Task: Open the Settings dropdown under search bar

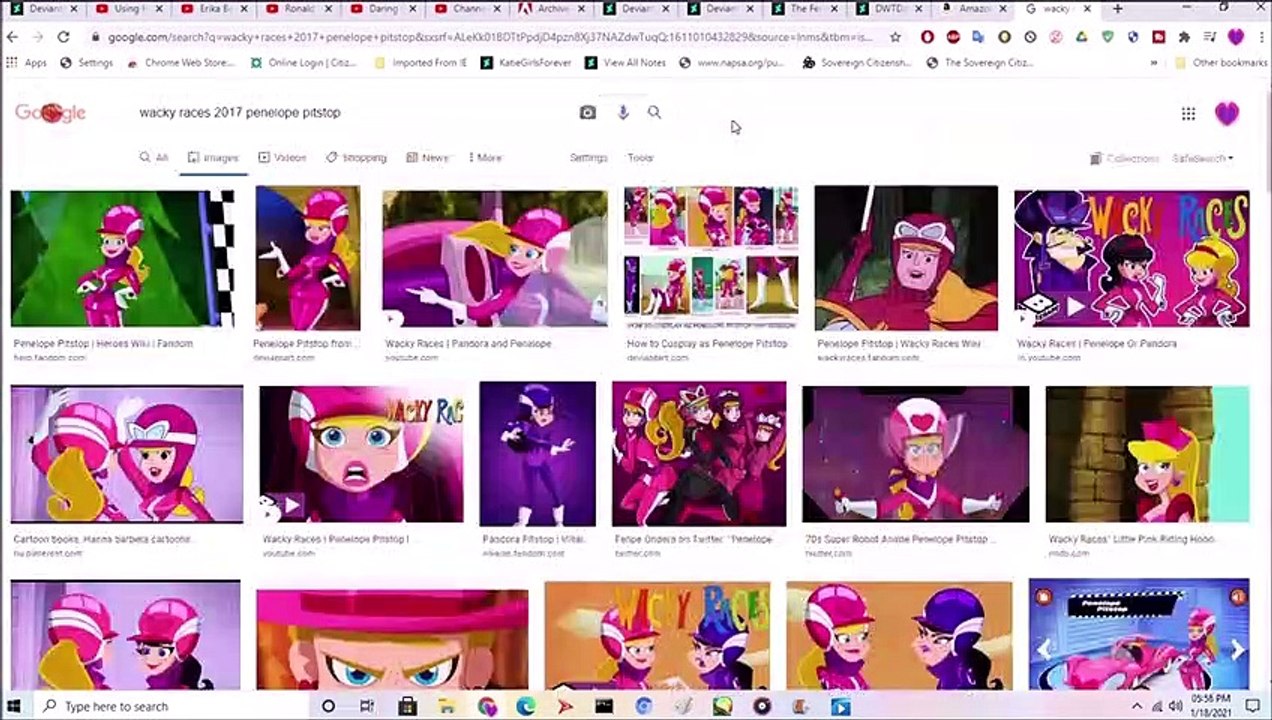Action: click(588, 158)
